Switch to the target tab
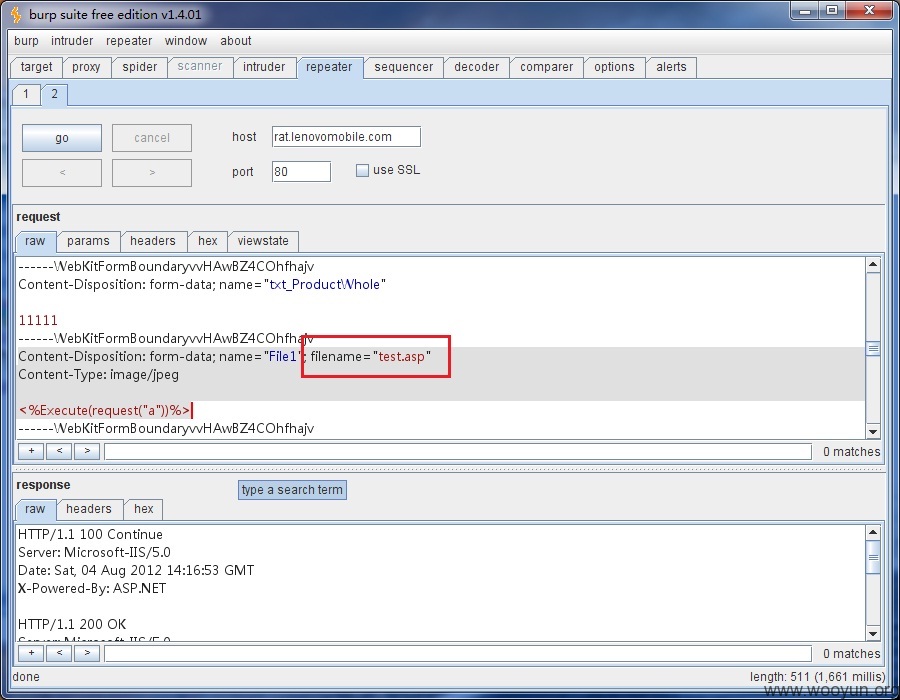Image resolution: width=900 pixels, height=700 pixels. pyautogui.click(x=36, y=67)
